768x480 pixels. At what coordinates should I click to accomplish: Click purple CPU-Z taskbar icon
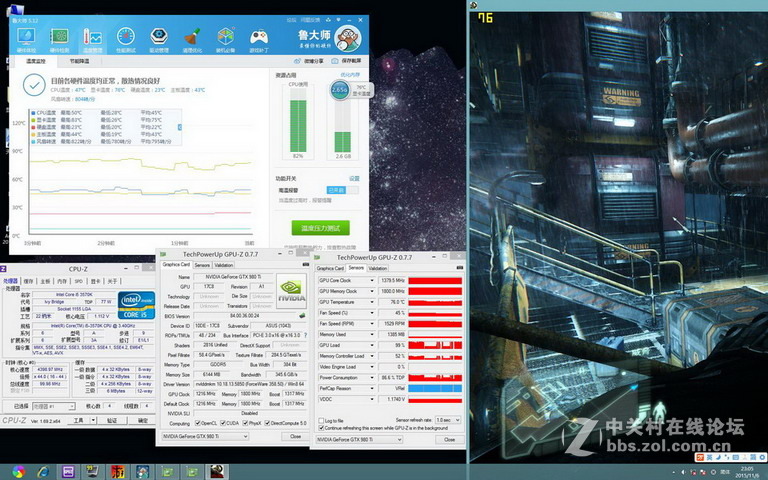pyautogui.click(x=68, y=472)
